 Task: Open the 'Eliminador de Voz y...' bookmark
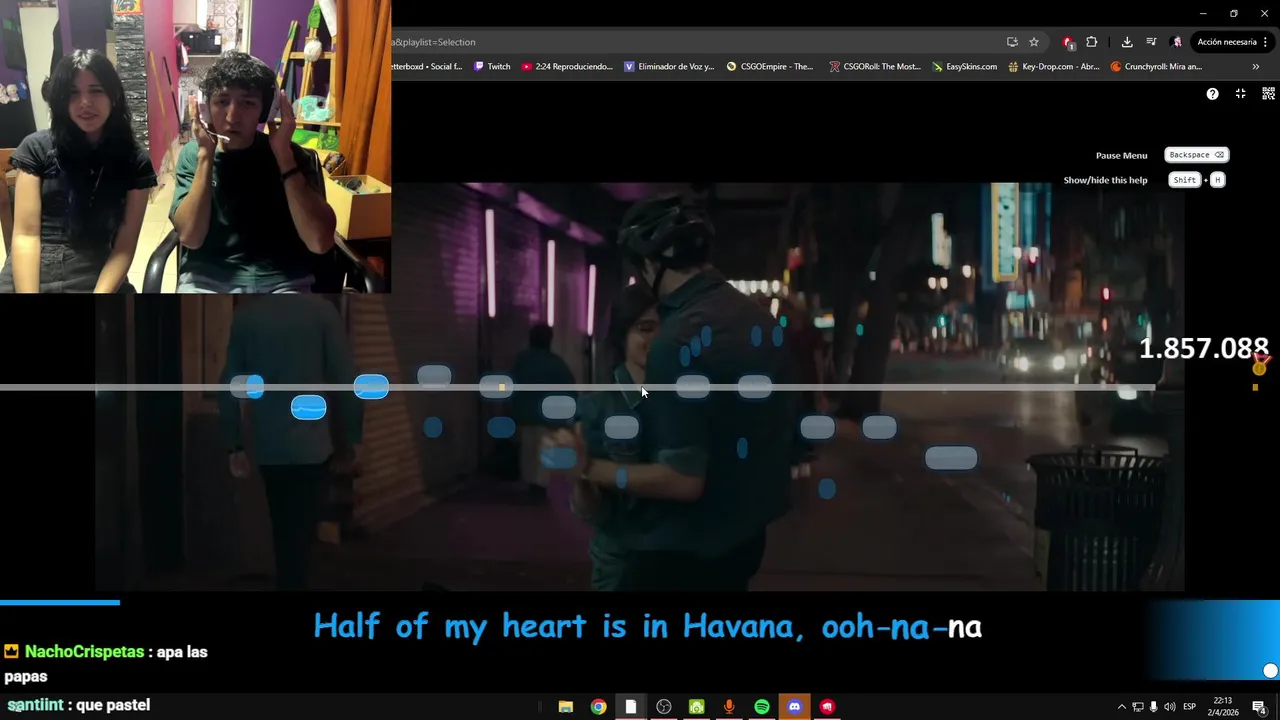669,67
